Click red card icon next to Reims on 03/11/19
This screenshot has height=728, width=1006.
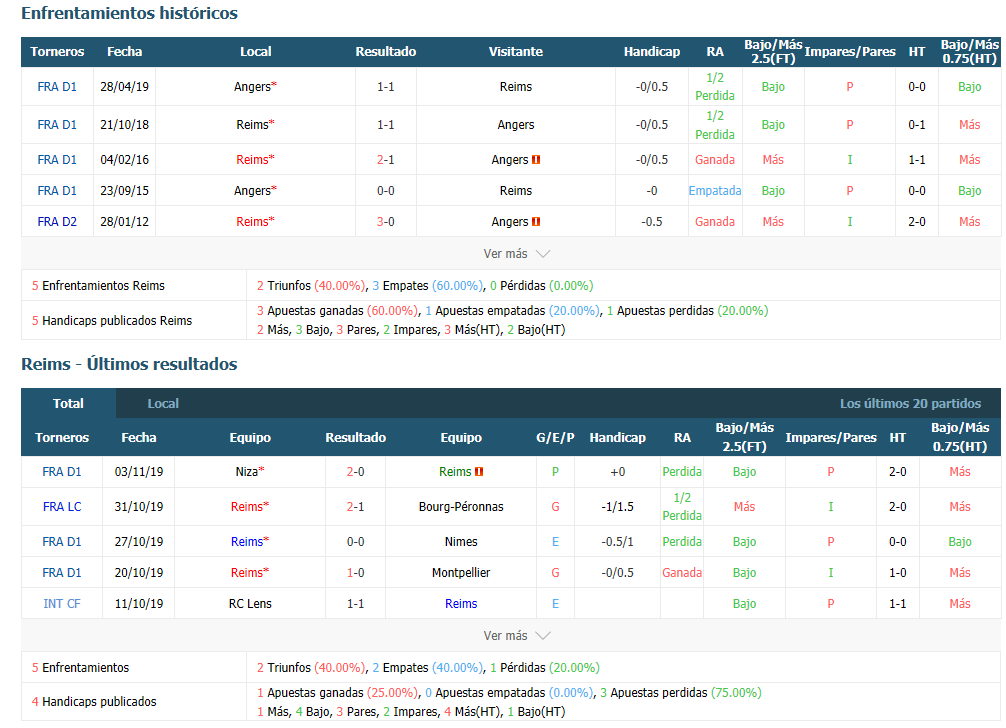[479, 471]
